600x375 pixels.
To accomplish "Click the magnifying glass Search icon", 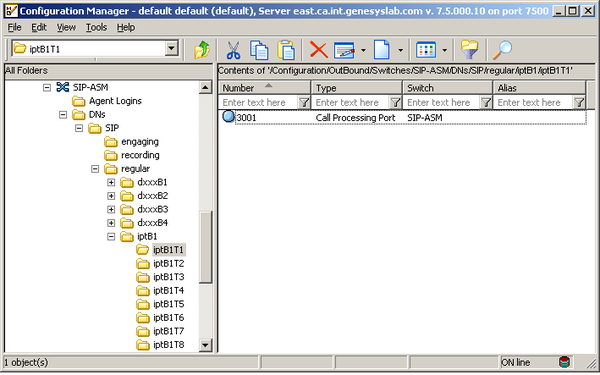I will (x=502, y=50).
